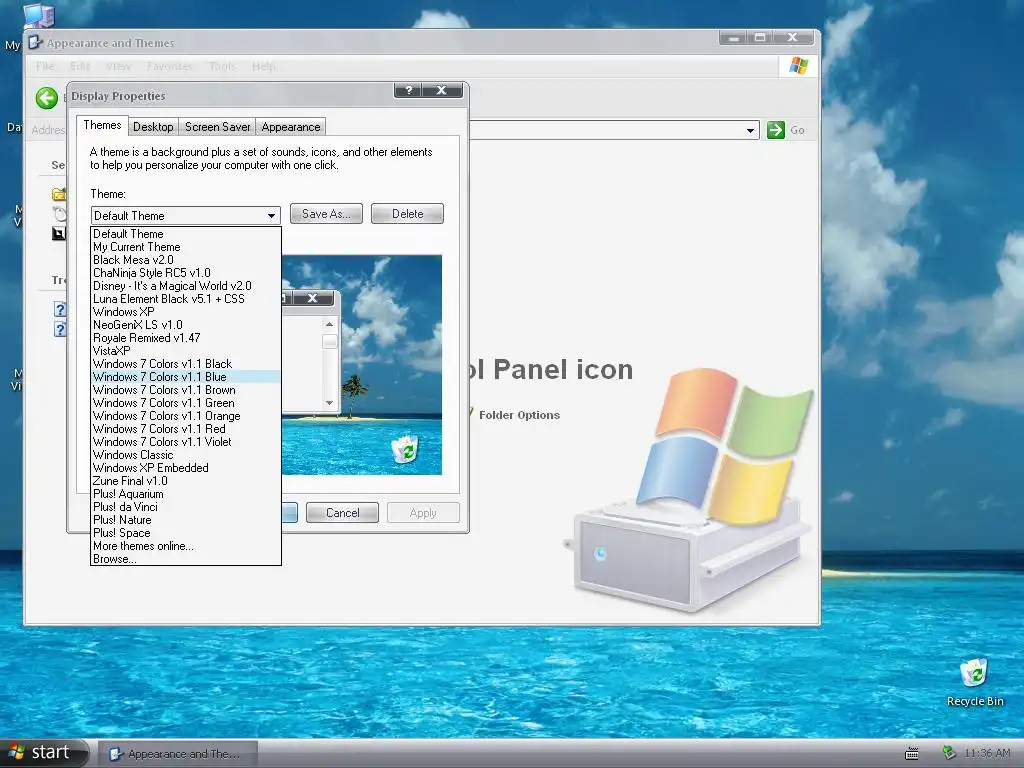Screen dimensions: 1024x768
Task: Choose Black Mesa v2.0 theme
Action: click(x=185, y=260)
